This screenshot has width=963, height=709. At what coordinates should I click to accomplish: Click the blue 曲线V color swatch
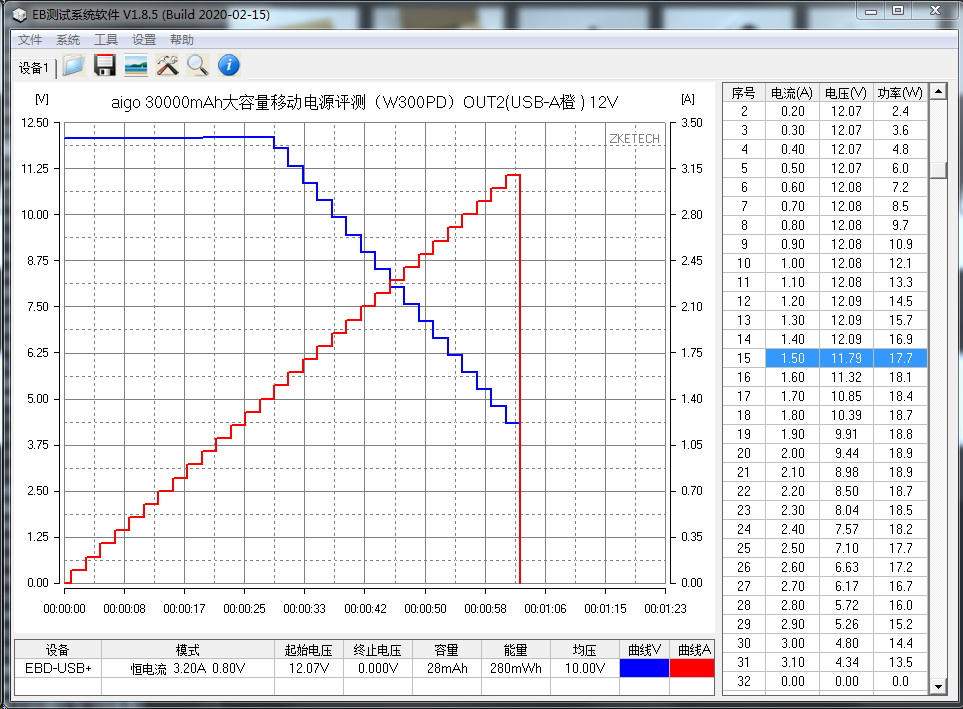[x=644, y=668]
